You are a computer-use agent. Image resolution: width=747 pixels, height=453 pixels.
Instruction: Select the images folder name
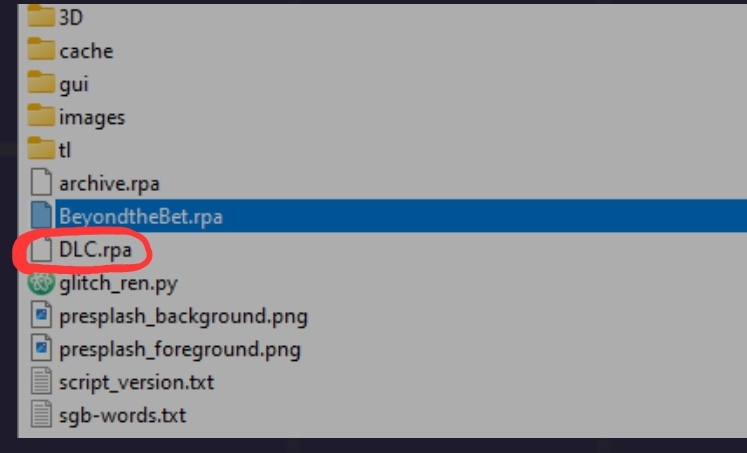tap(92, 117)
